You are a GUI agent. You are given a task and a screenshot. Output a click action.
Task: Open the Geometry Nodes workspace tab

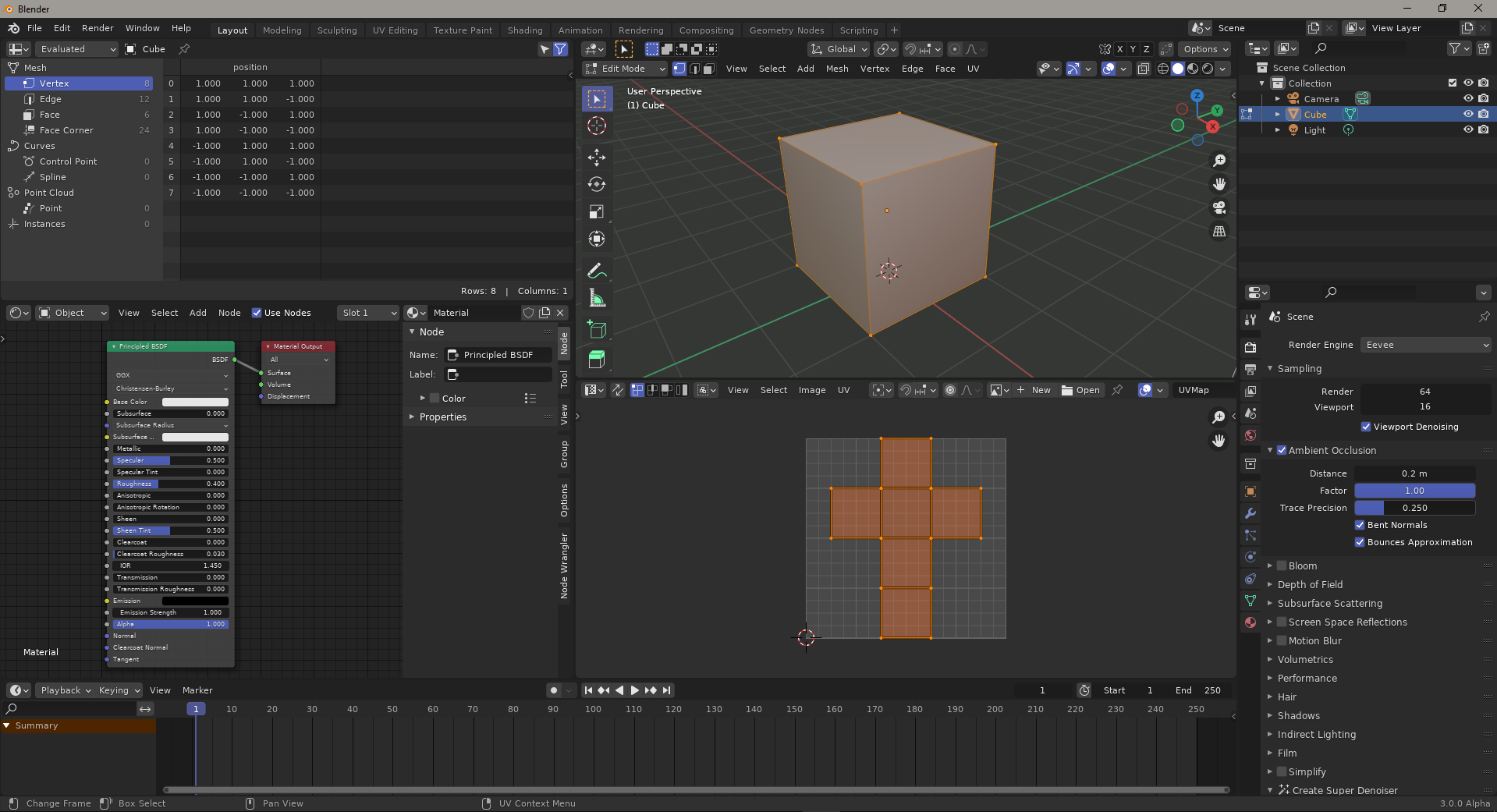(x=786, y=30)
